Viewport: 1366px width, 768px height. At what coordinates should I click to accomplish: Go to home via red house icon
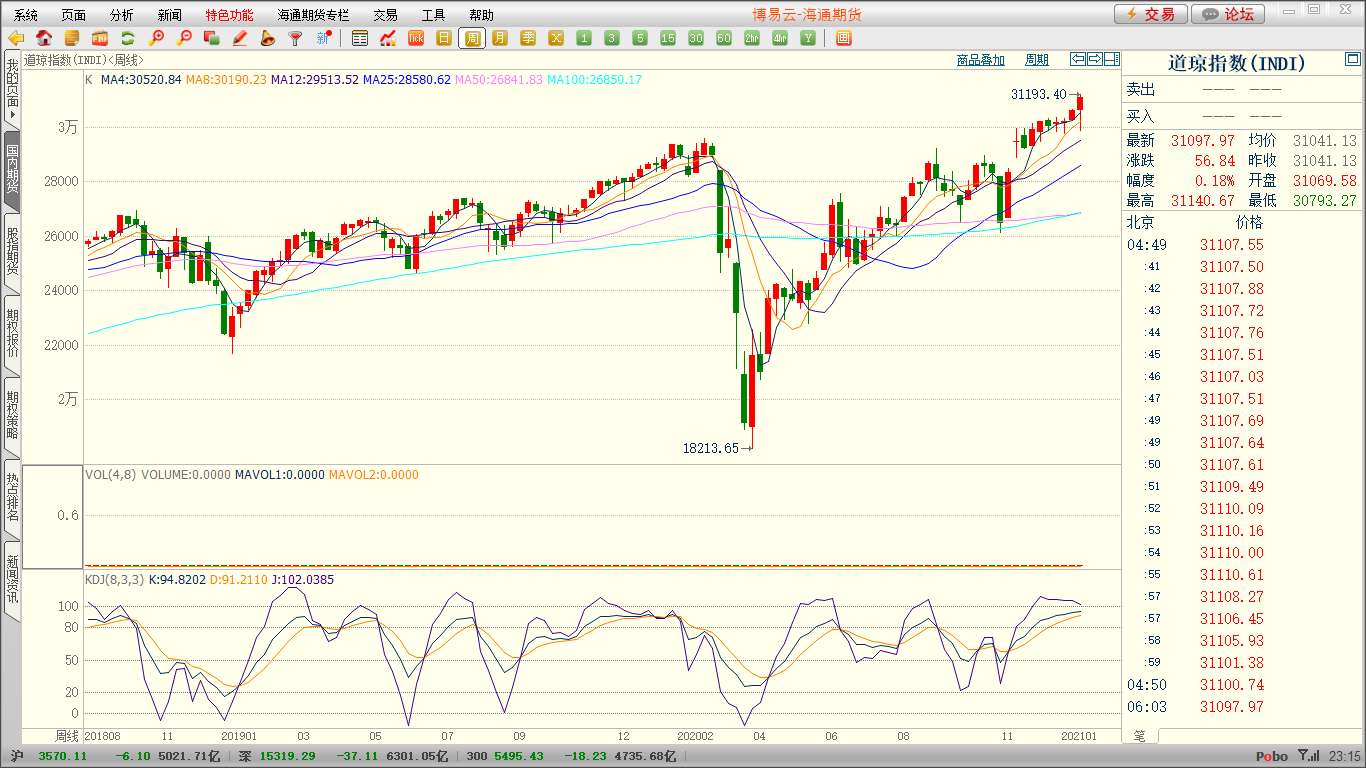[x=44, y=38]
